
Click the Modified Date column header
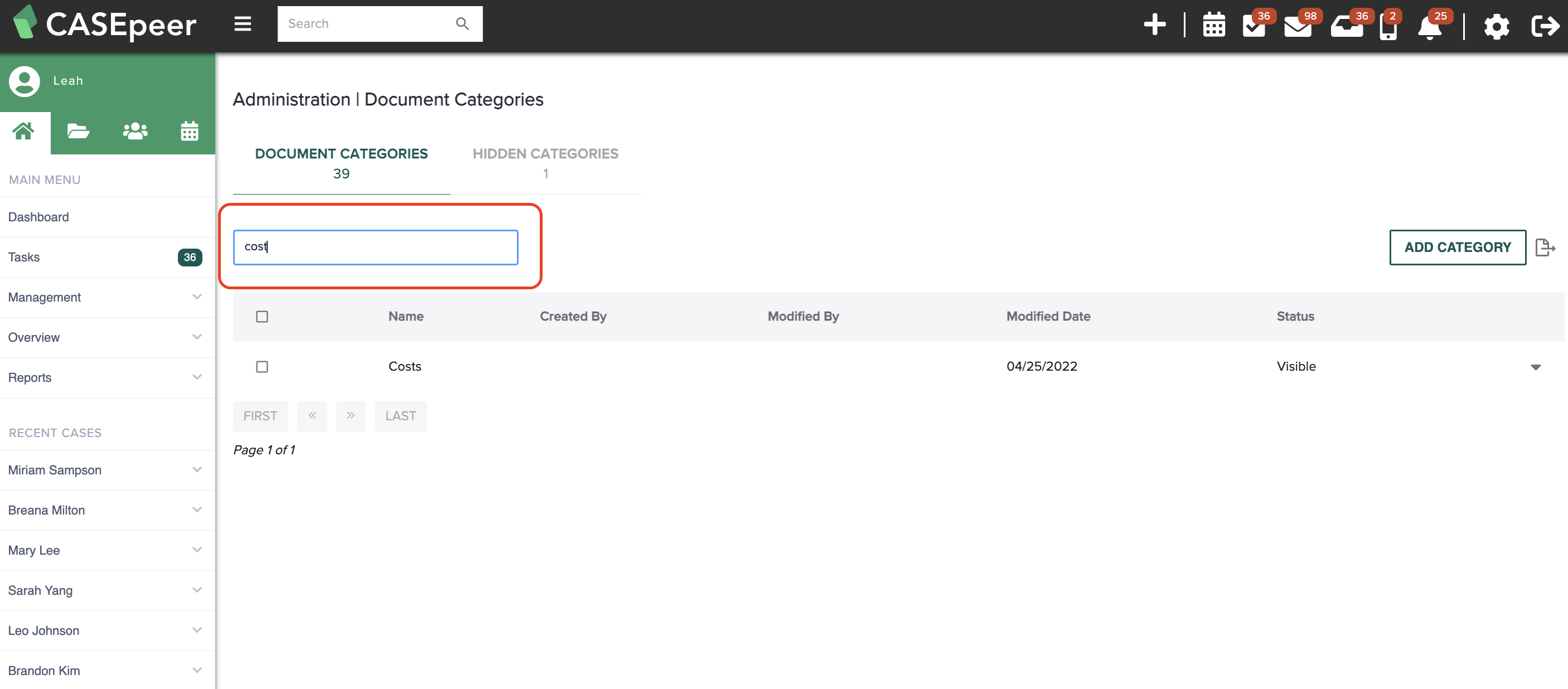(x=1048, y=317)
